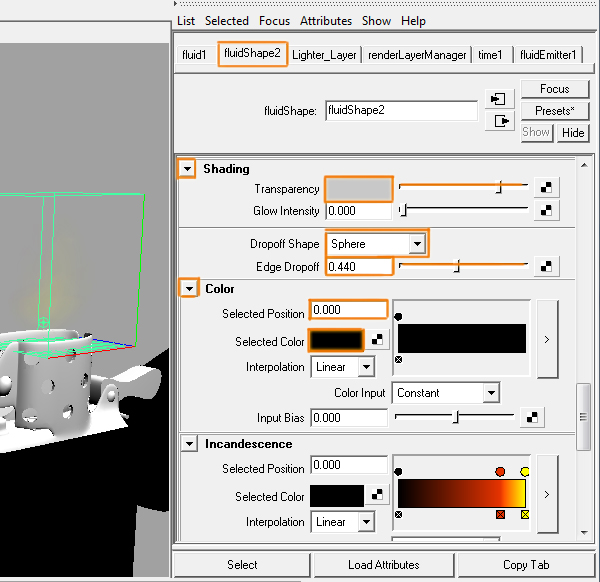Click the output connection arrow icon
Screen dimensions: 600x582
point(499,121)
